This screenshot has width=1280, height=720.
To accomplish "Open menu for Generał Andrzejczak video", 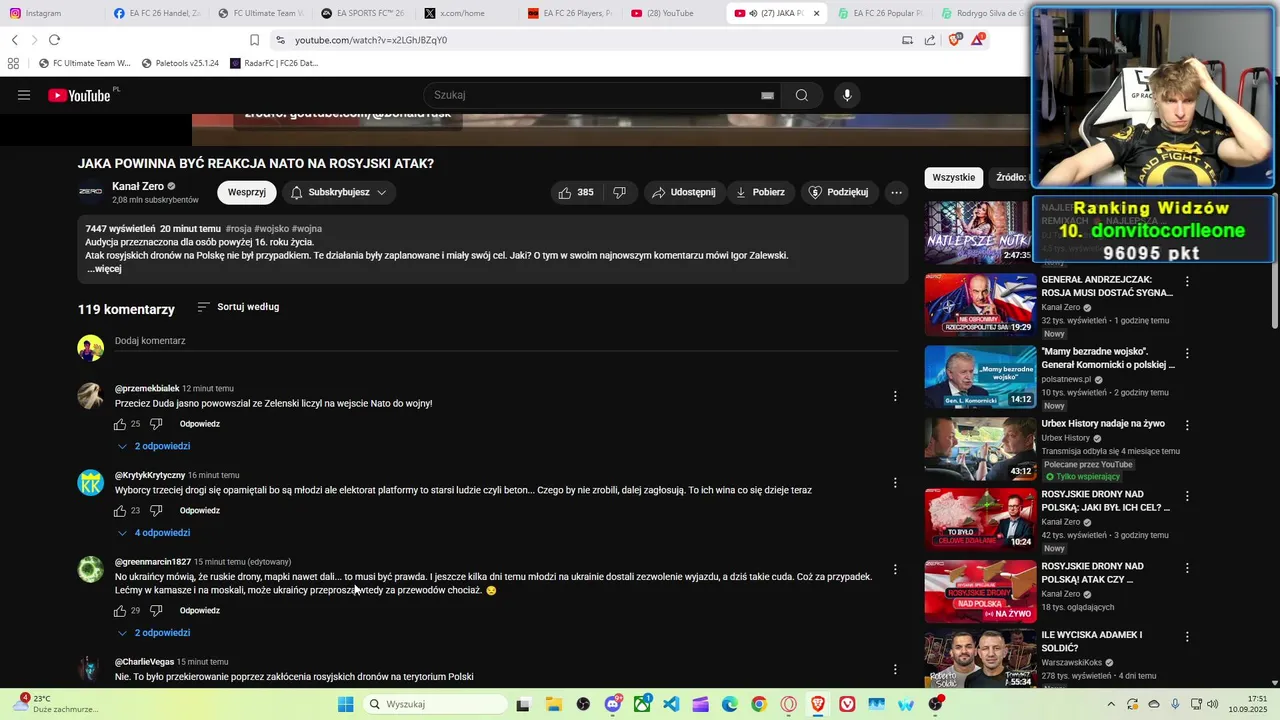I will point(1187,281).
